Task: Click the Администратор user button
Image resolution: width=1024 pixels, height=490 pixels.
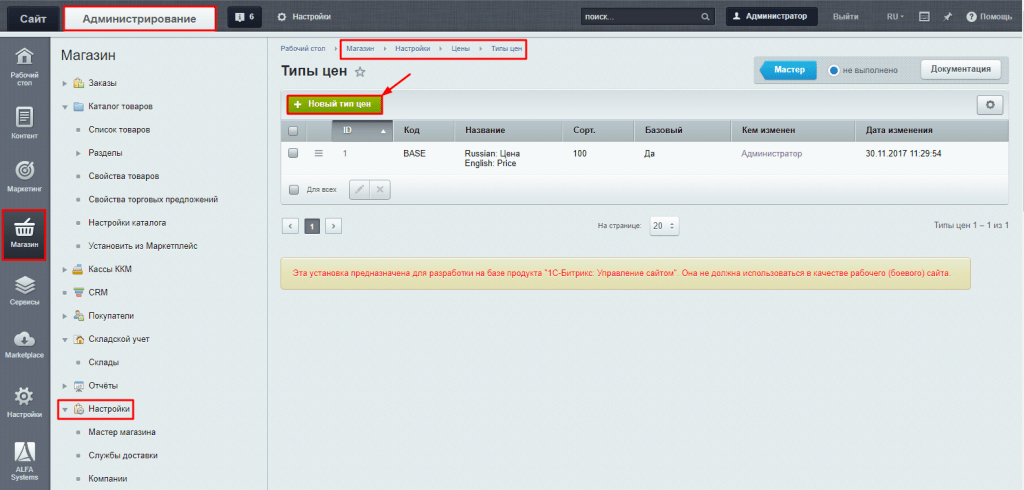Action: [772, 16]
